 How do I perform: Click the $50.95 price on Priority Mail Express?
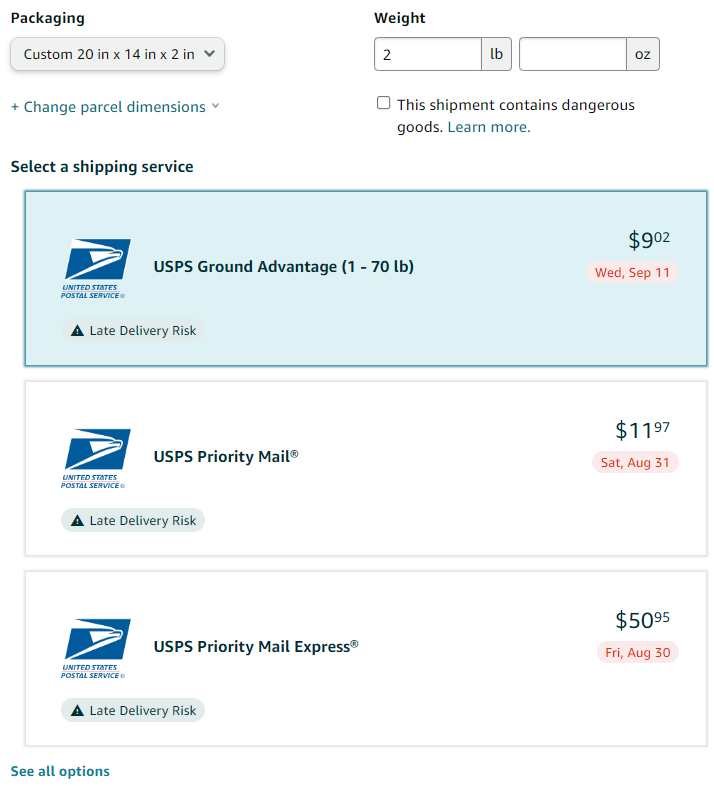pos(642,620)
